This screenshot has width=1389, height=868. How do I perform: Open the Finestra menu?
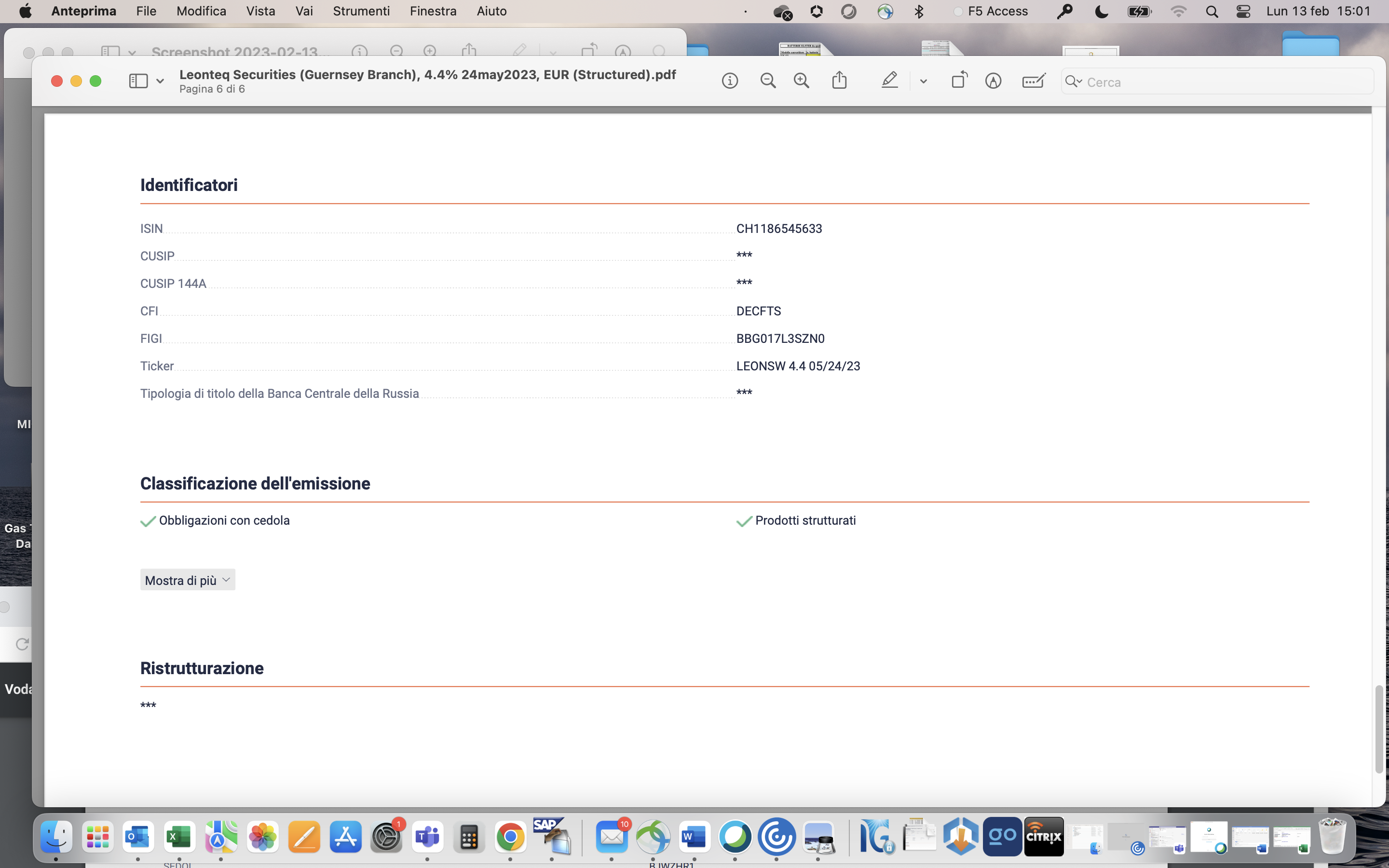click(x=434, y=12)
